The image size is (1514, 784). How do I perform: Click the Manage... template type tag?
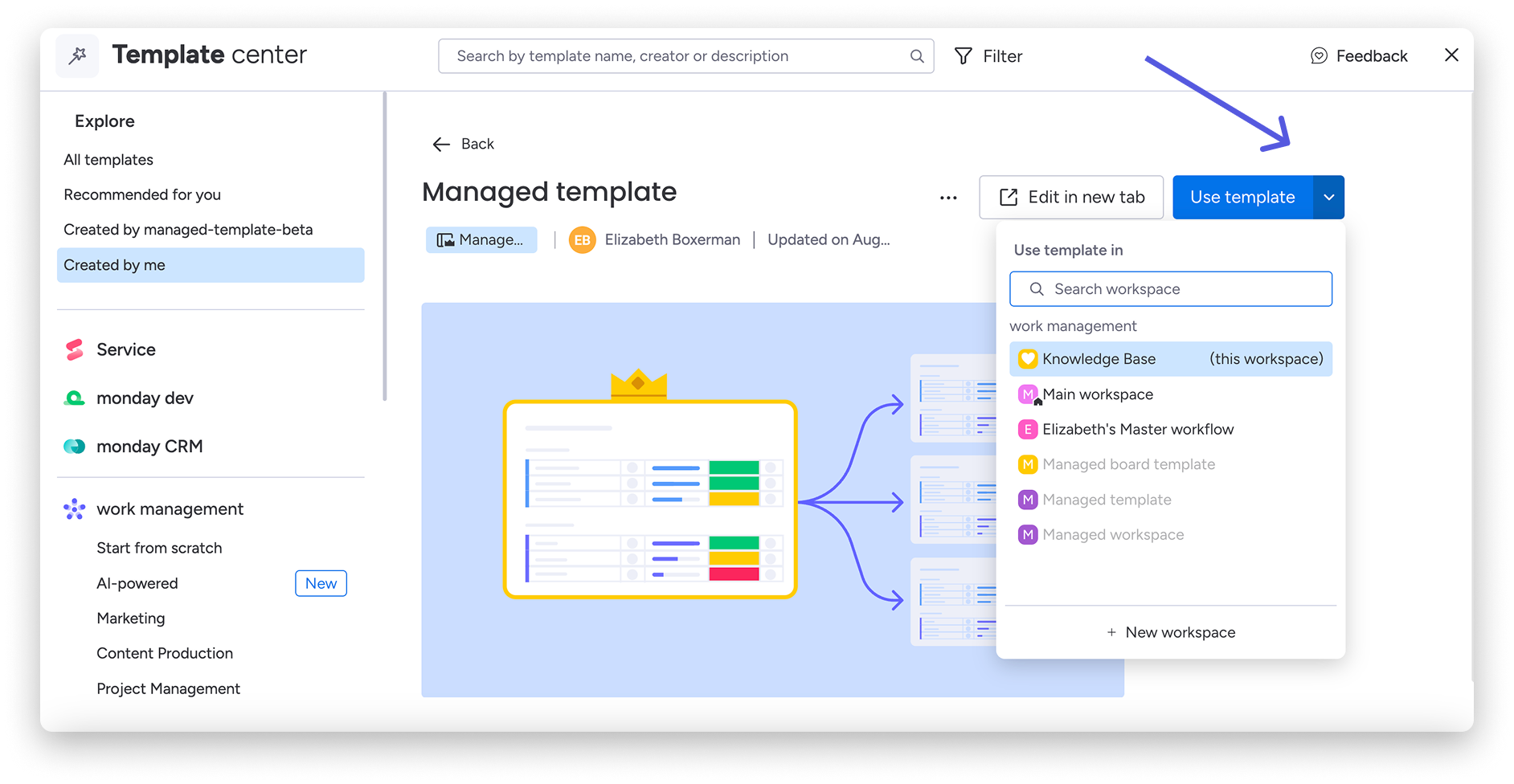click(x=481, y=239)
